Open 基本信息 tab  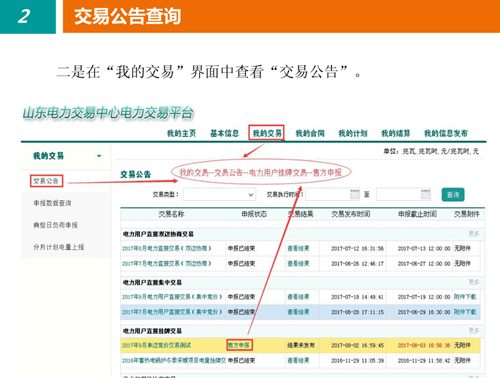click(224, 133)
